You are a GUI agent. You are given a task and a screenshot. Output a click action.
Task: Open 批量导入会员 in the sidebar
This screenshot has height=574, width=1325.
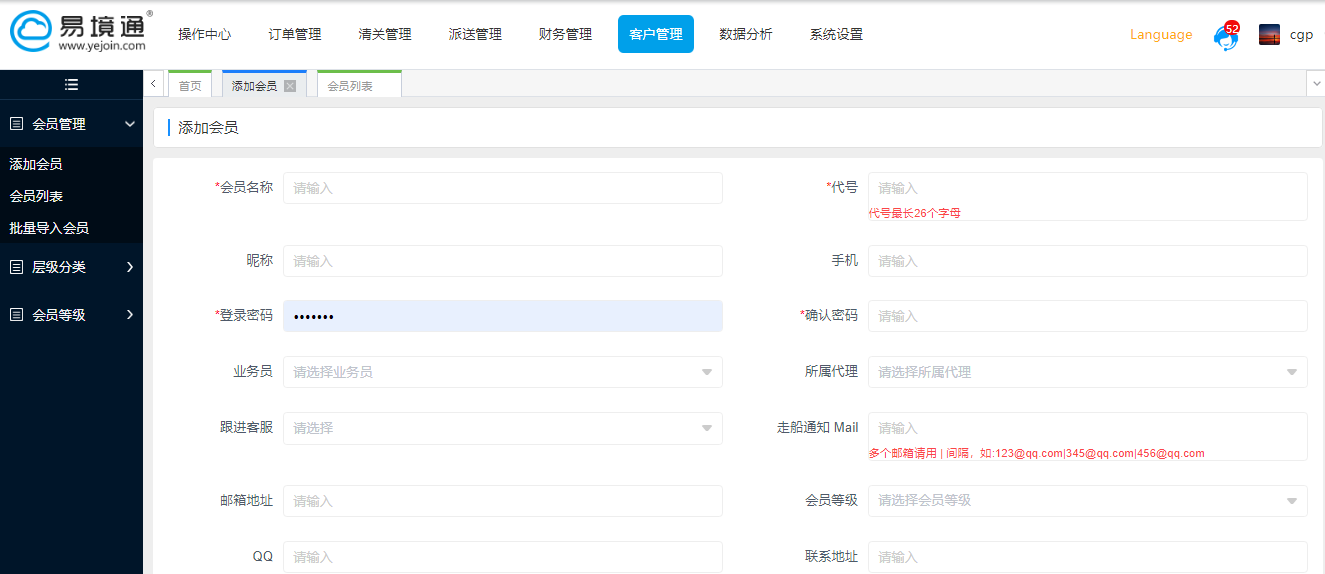tap(49, 228)
